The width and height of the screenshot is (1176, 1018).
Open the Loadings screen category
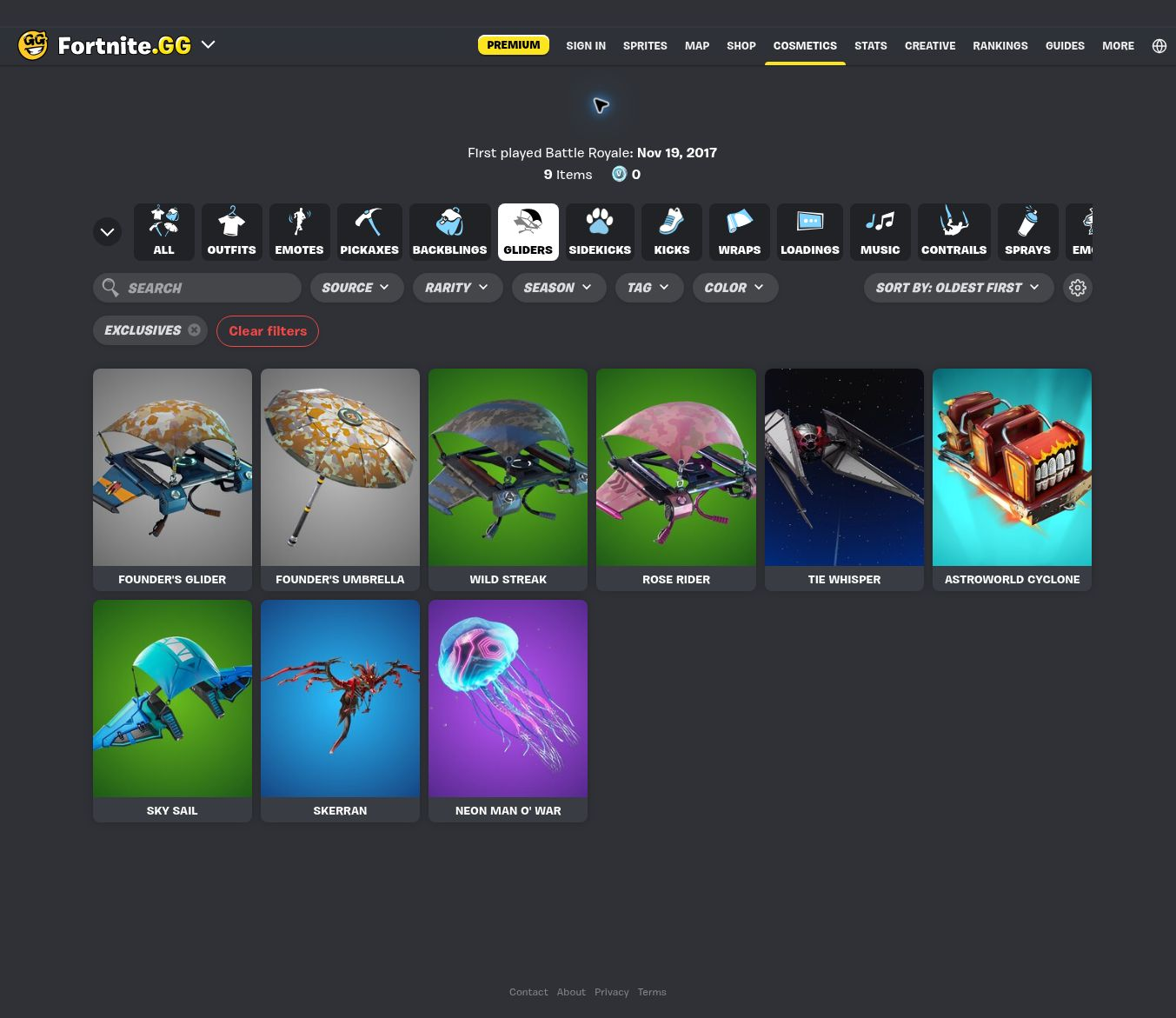point(809,232)
